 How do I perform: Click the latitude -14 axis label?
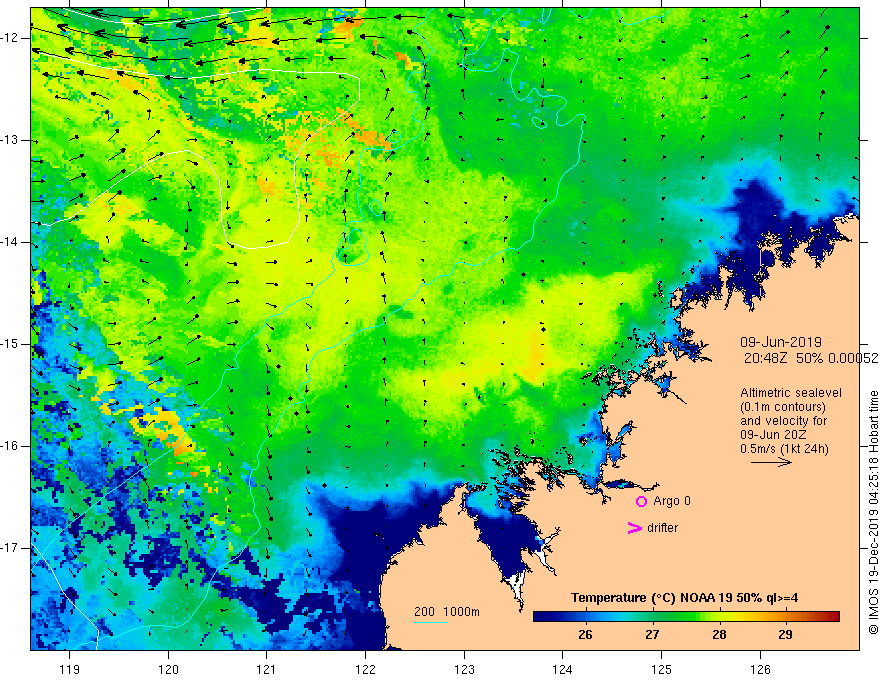(10, 242)
